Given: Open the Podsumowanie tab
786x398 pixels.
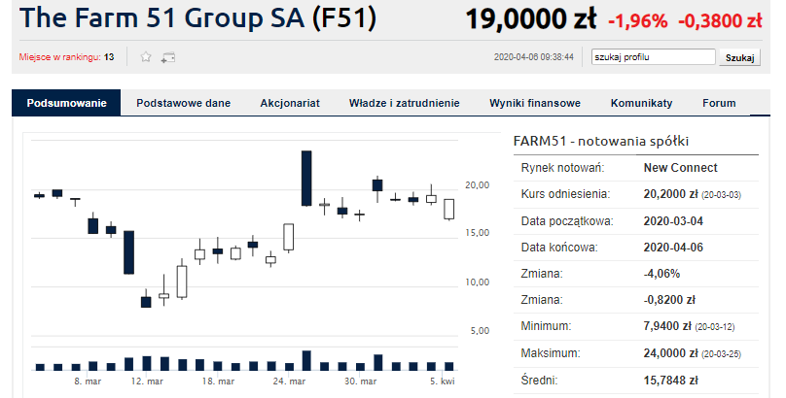Looking at the screenshot, I should (x=67, y=103).
